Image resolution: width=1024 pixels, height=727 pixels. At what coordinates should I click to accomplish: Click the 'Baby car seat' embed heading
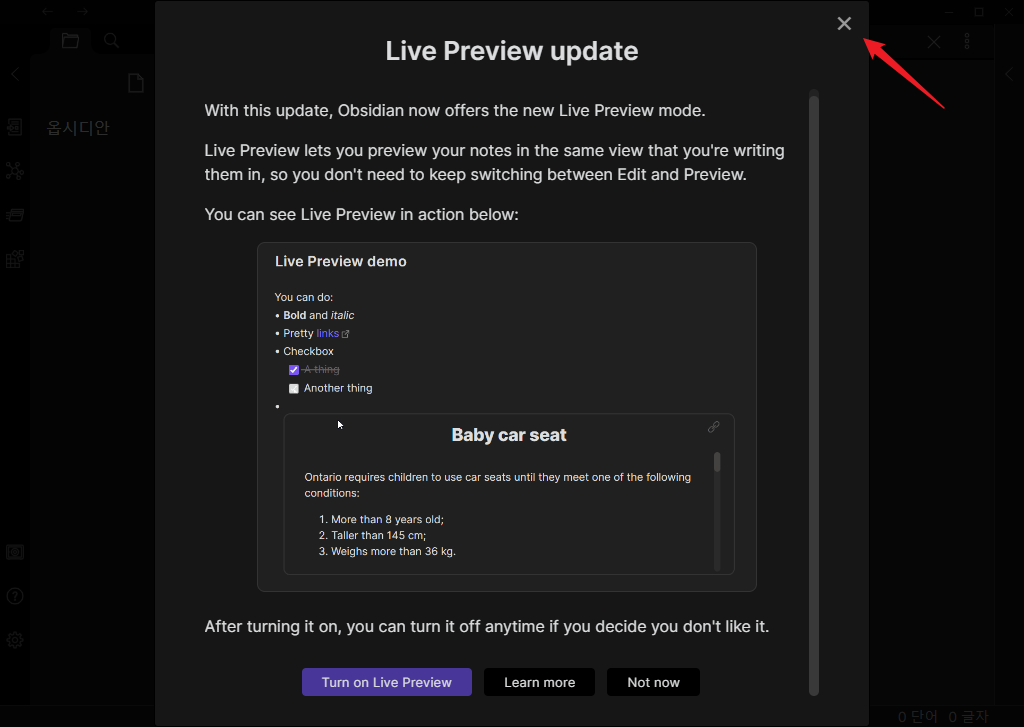pyautogui.click(x=509, y=435)
